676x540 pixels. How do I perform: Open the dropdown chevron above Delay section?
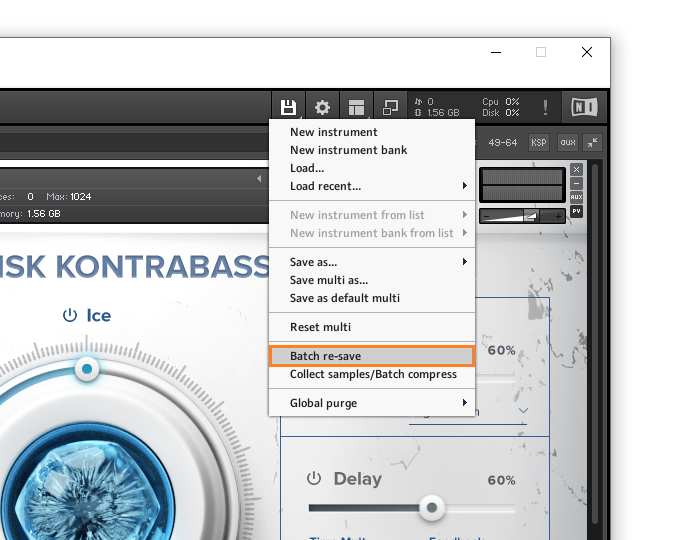point(523,410)
